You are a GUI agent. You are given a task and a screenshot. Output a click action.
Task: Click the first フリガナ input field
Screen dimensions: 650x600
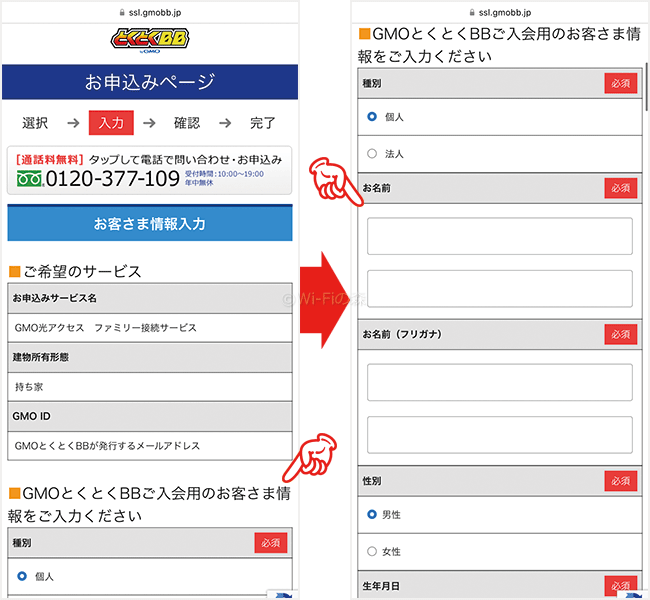[500, 382]
